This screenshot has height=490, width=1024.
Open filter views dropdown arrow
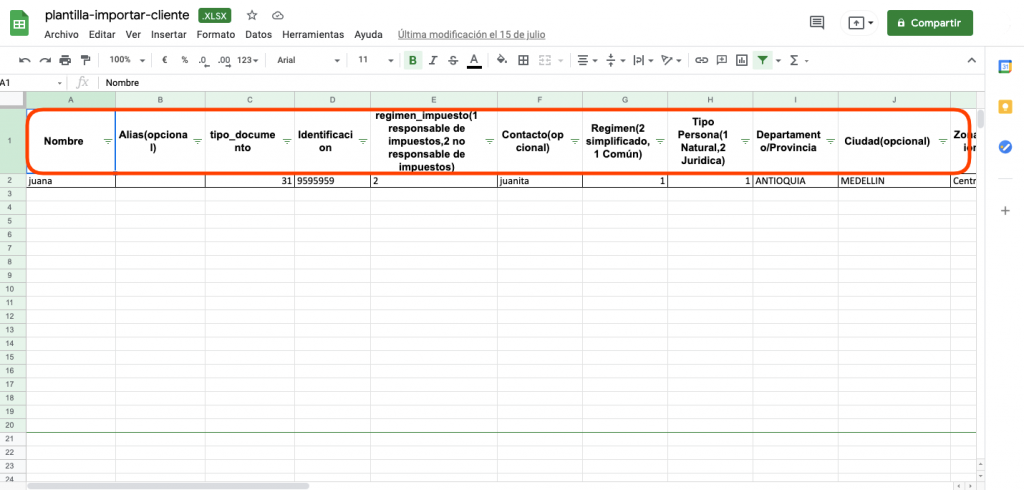point(778,61)
